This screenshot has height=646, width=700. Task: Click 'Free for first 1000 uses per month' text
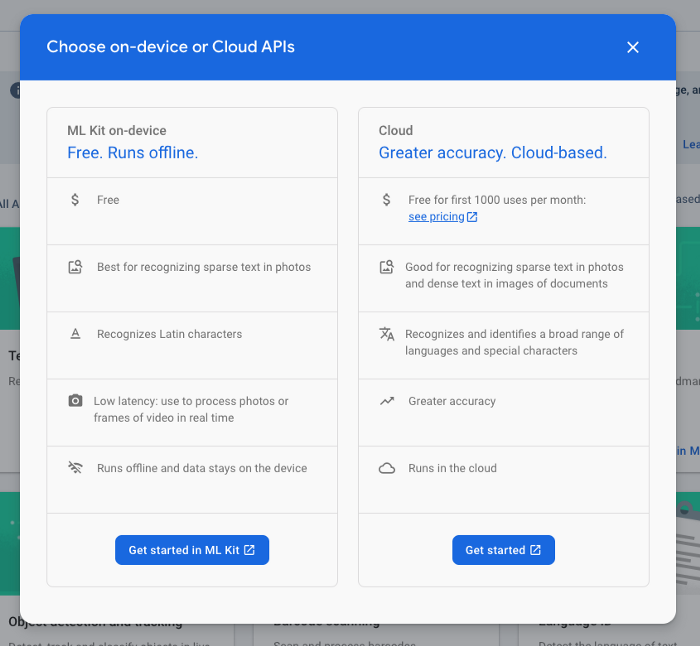coord(497,200)
